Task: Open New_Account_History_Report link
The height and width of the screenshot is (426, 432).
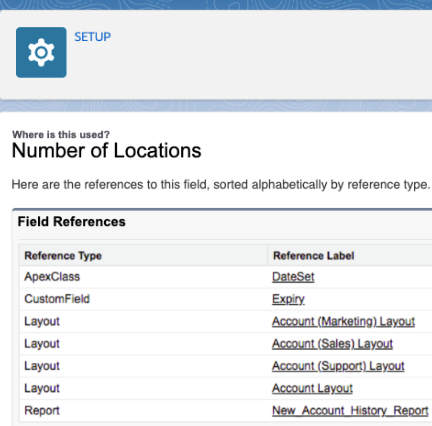Action: (350, 411)
